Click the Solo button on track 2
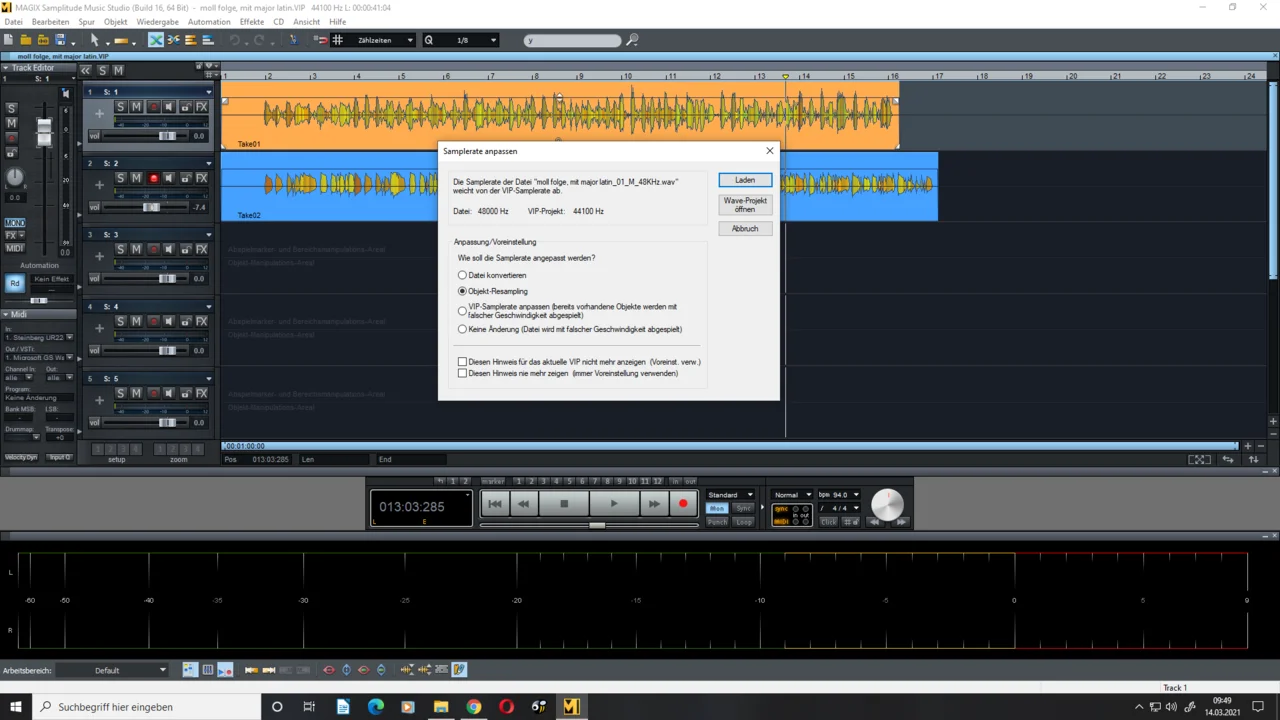1280x720 pixels. pyautogui.click(x=120, y=178)
